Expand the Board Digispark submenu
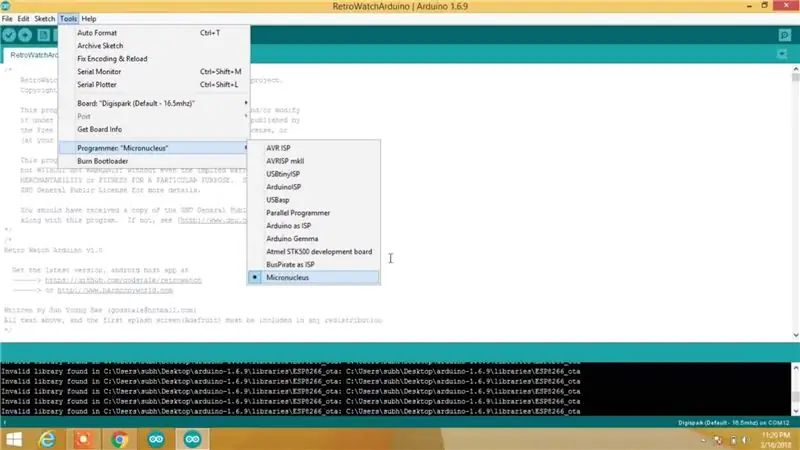This screenshot has height=450, width=800. tap(154, 103)
